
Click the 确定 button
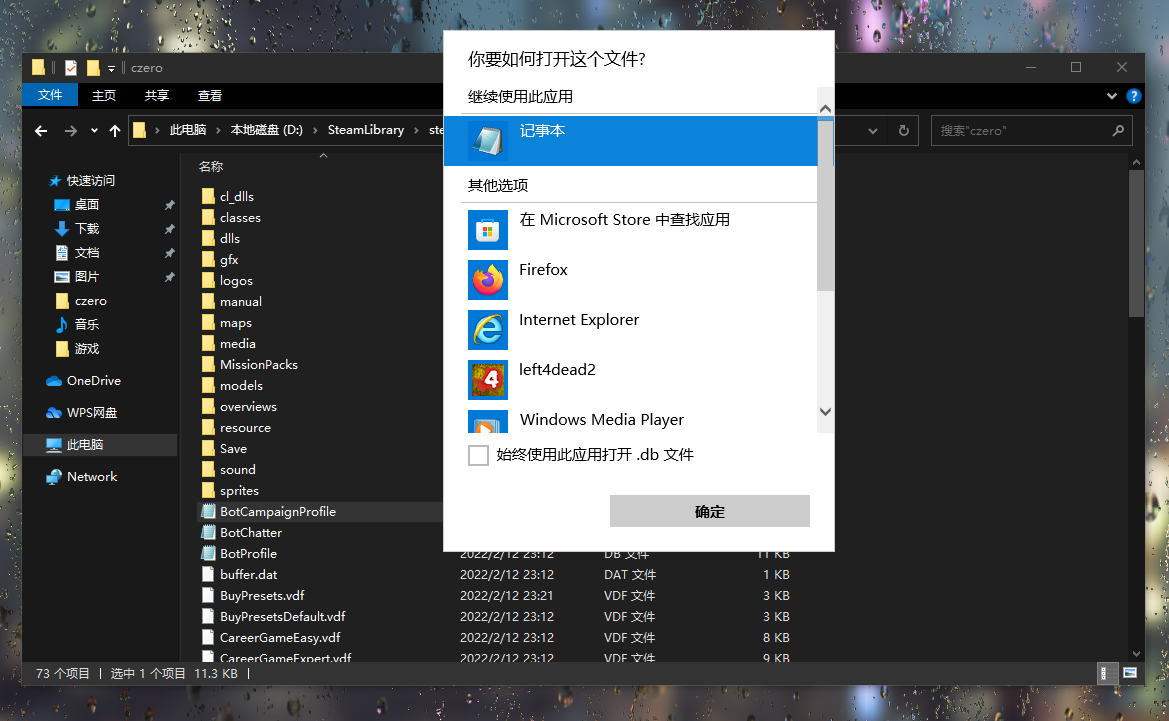pos(709,511)
